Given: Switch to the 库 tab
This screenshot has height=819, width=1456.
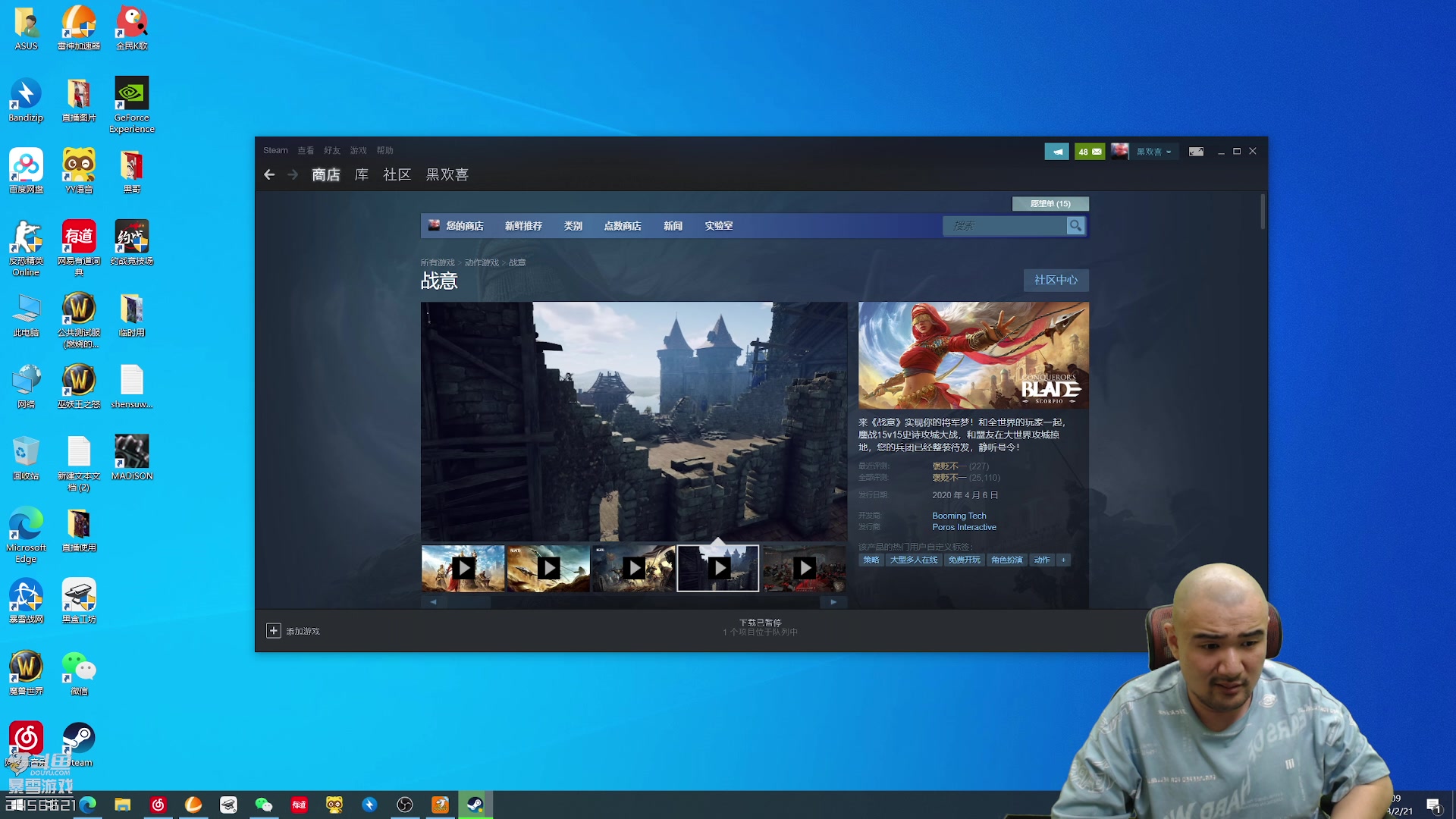Looking at the screenshot, I should 362,175.
